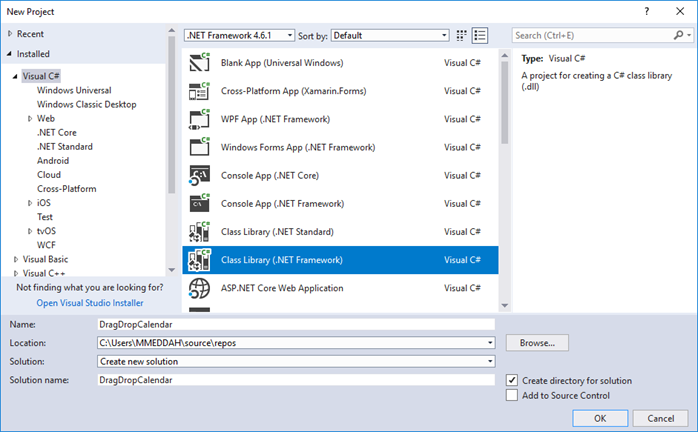The image size is (698, 432).
Task: Expand the tvOS node arrow
Action: 30,231
